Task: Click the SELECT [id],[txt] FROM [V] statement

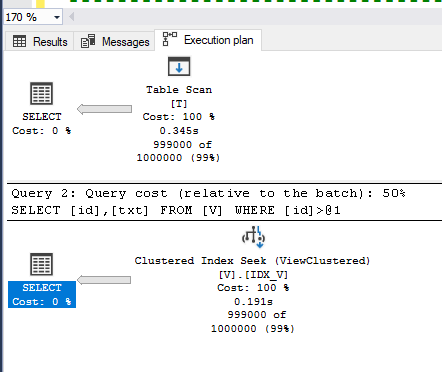Action: click(x=176, y=210)
